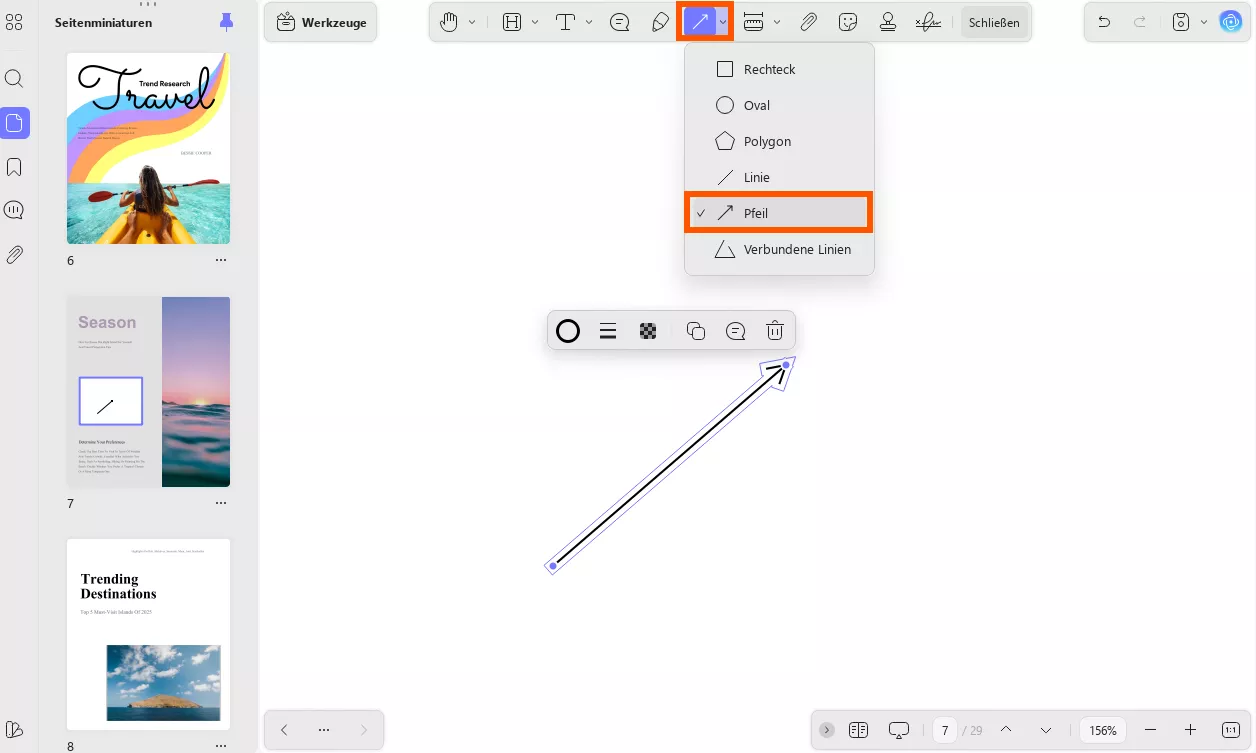Choose Oval from shape menu
Viewport: 1256px width, 753px height.
coord(779,105)
